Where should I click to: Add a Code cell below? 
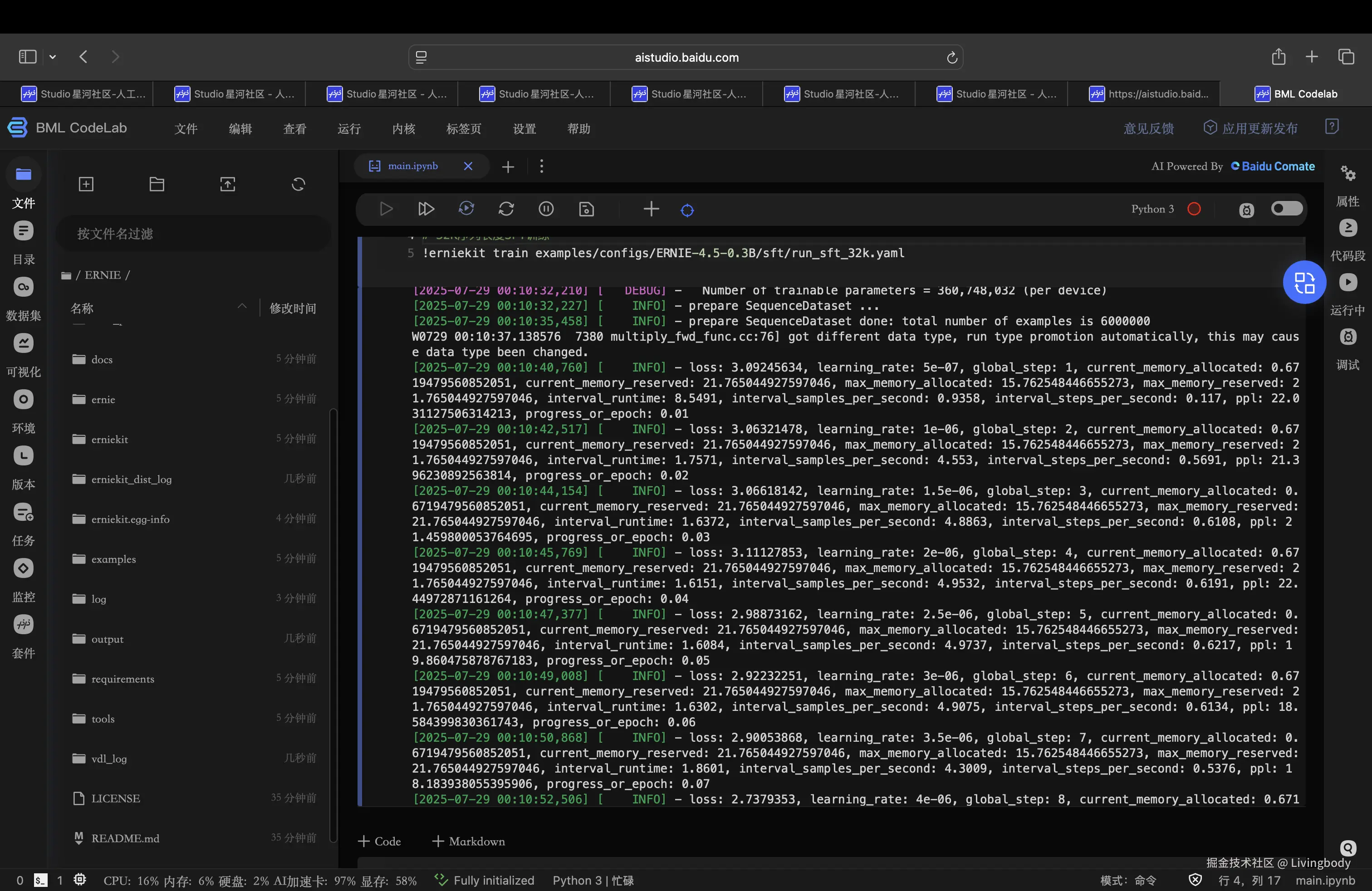click(x=379, y=842)
